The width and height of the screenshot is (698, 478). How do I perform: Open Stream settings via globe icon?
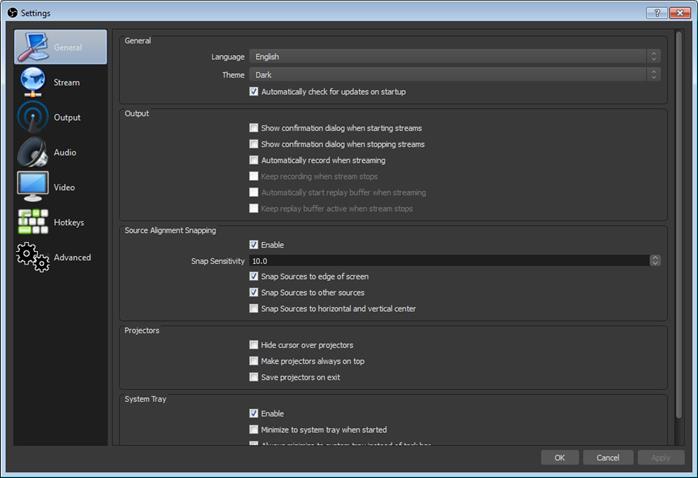coord(33,82)
